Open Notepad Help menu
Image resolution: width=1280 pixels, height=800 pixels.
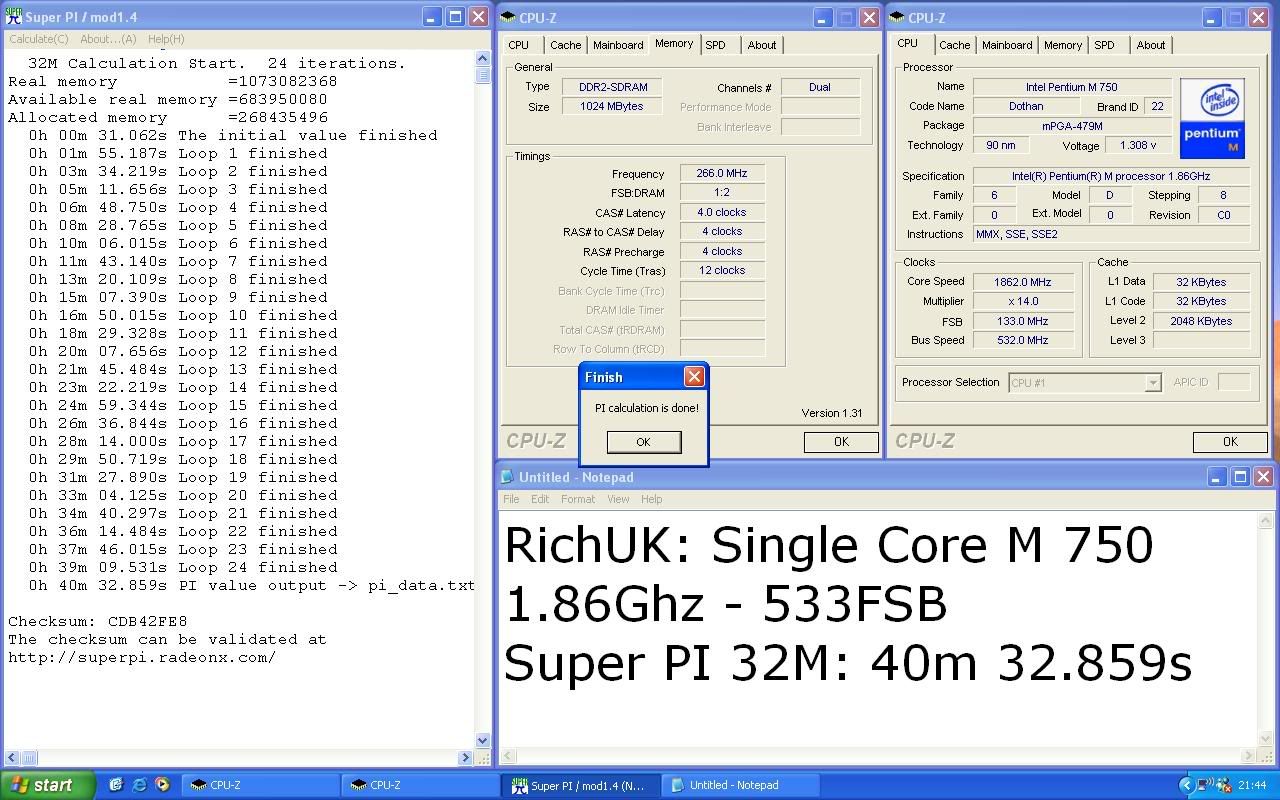pyautogui.click(x=651, y=499)
